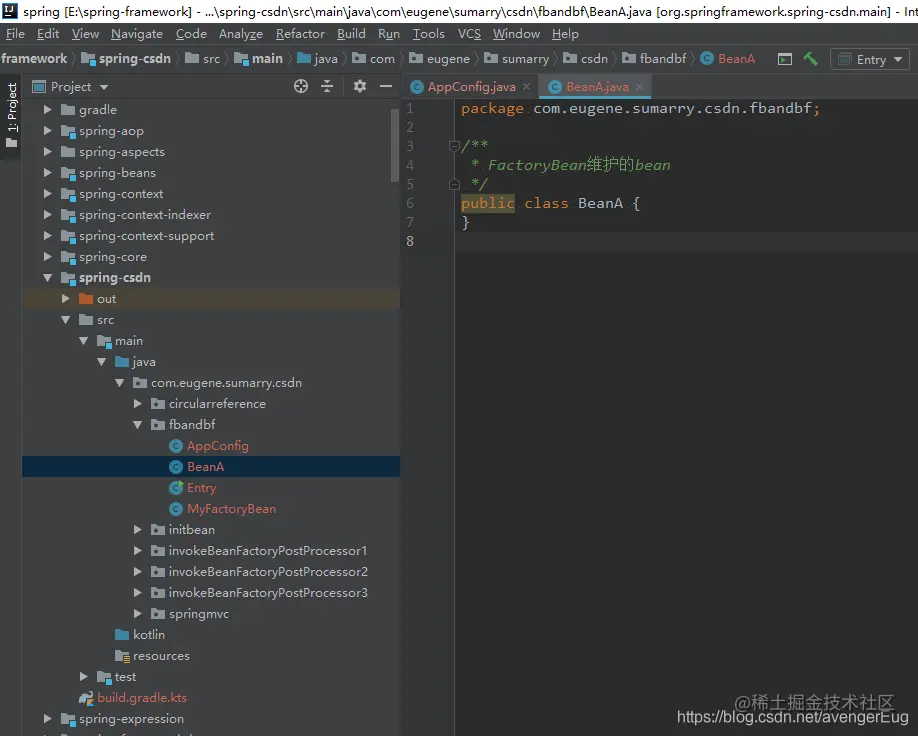Expand the gradle folder

48,109
